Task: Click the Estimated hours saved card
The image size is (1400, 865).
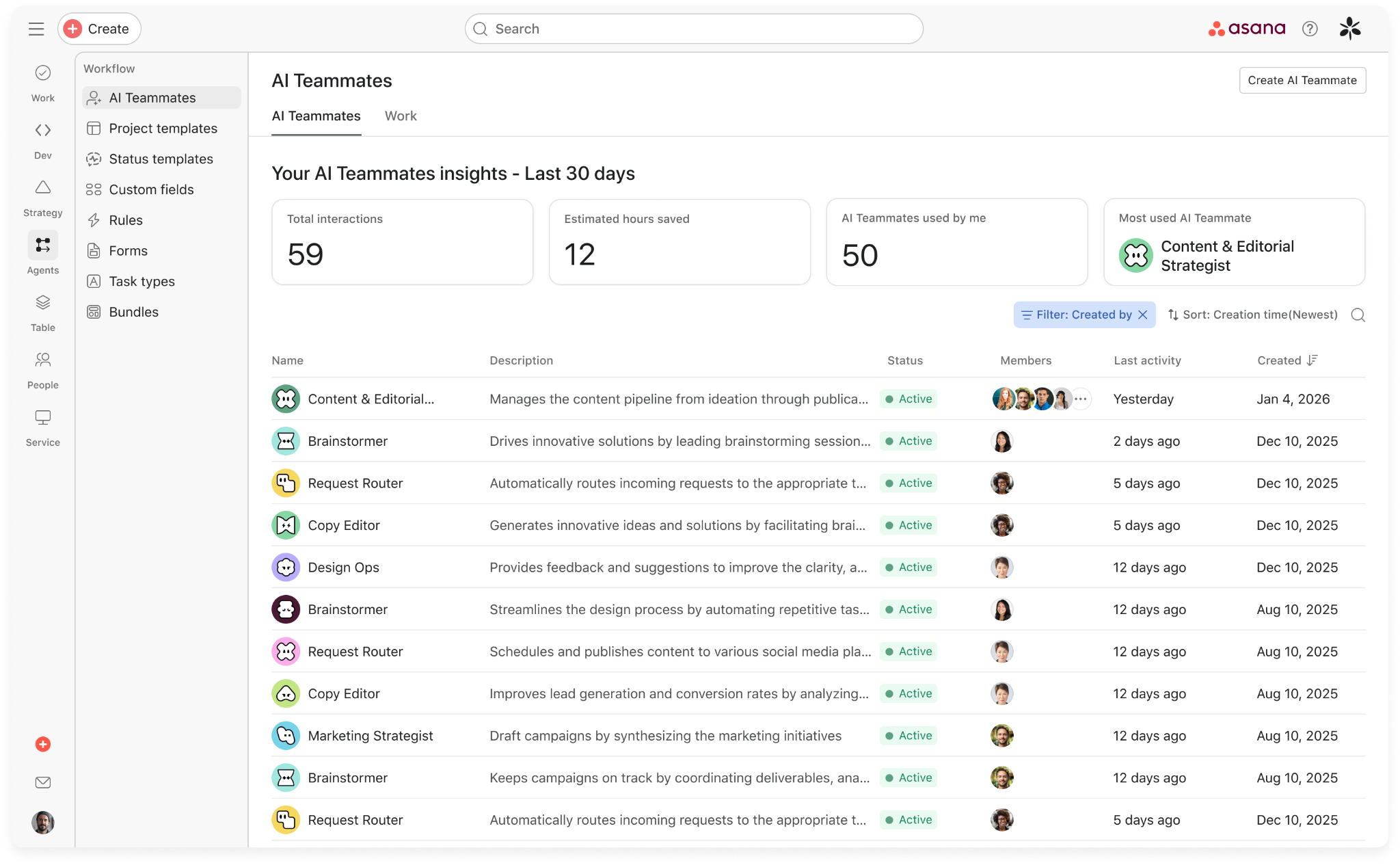Action: (x=679, y=242)
